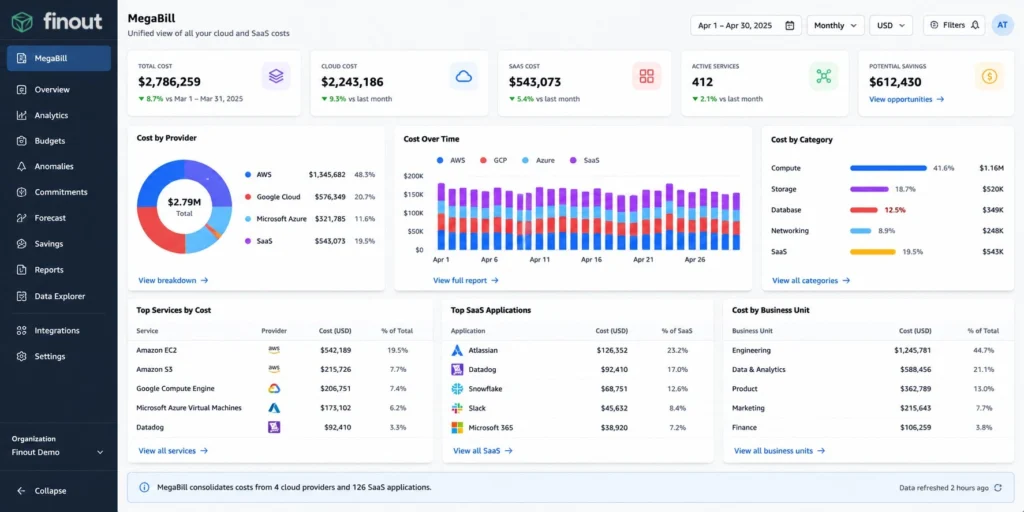This screenshot has width=1024, height=512.
Task: Click the Compute category blue bar
Action: coord(888,168)
